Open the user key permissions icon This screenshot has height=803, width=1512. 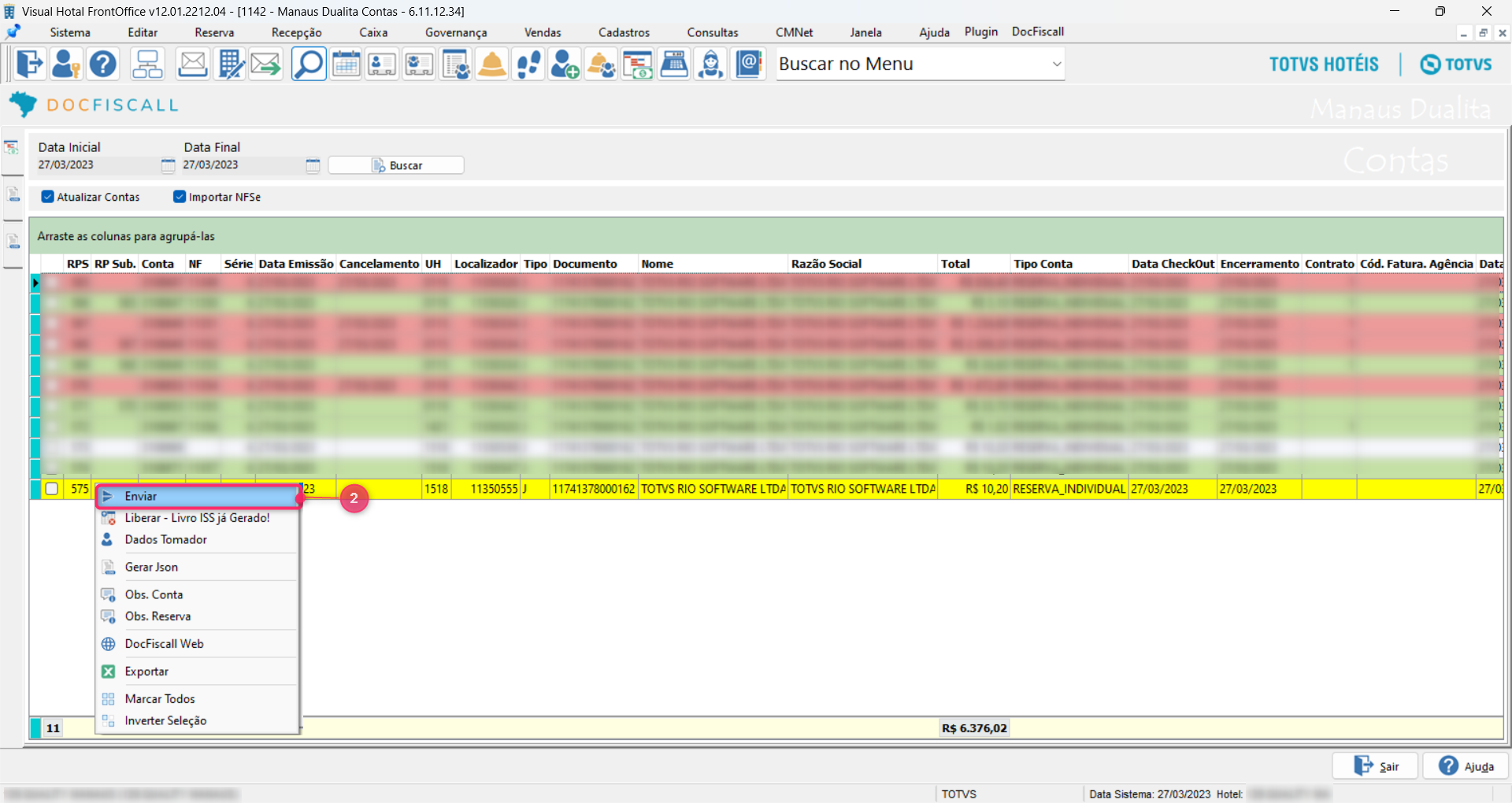66,64
